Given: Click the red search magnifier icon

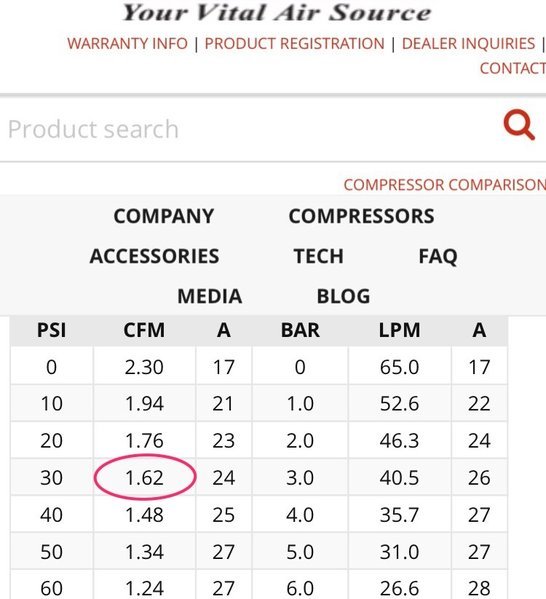Looking at the screenshot, I should pos(519,125).
